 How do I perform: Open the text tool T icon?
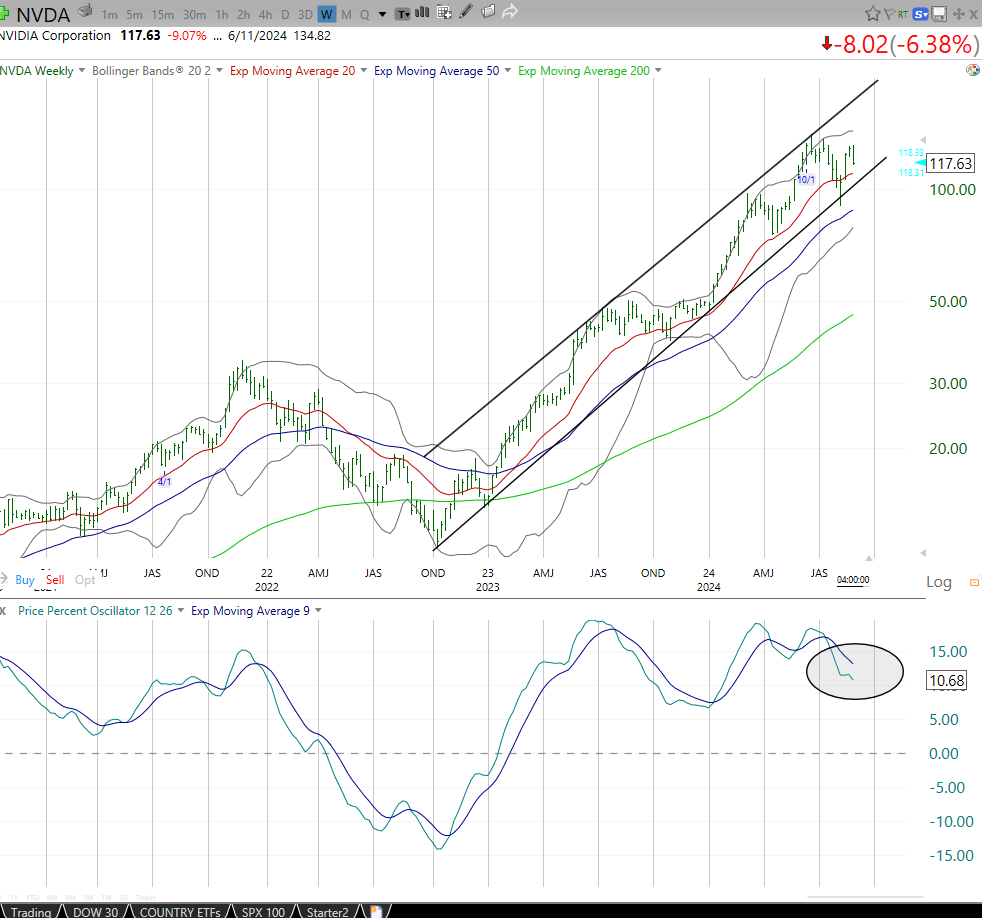pos(403,14)
